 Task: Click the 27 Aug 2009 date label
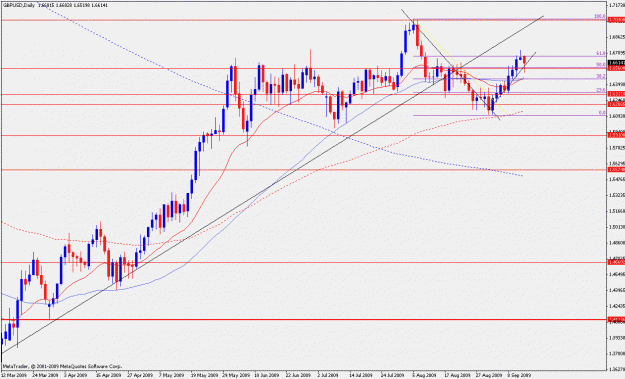(x=489, y=375)
